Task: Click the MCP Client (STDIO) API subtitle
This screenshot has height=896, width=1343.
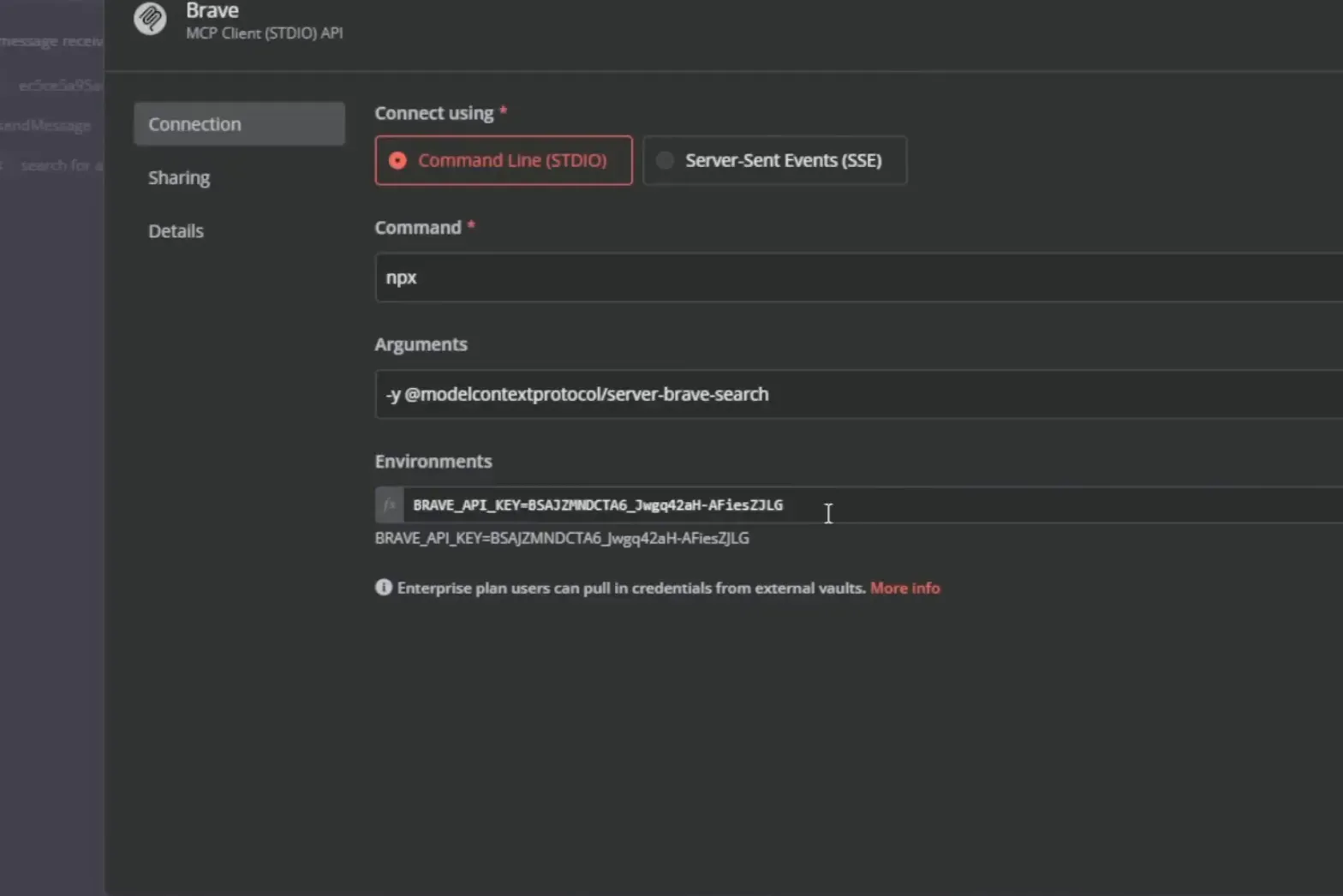Action: click(x=264, y=33)
